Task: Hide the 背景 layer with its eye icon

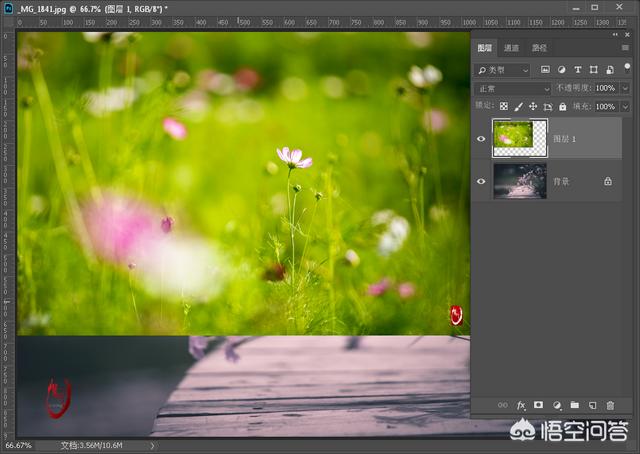Action: (481, 181)
